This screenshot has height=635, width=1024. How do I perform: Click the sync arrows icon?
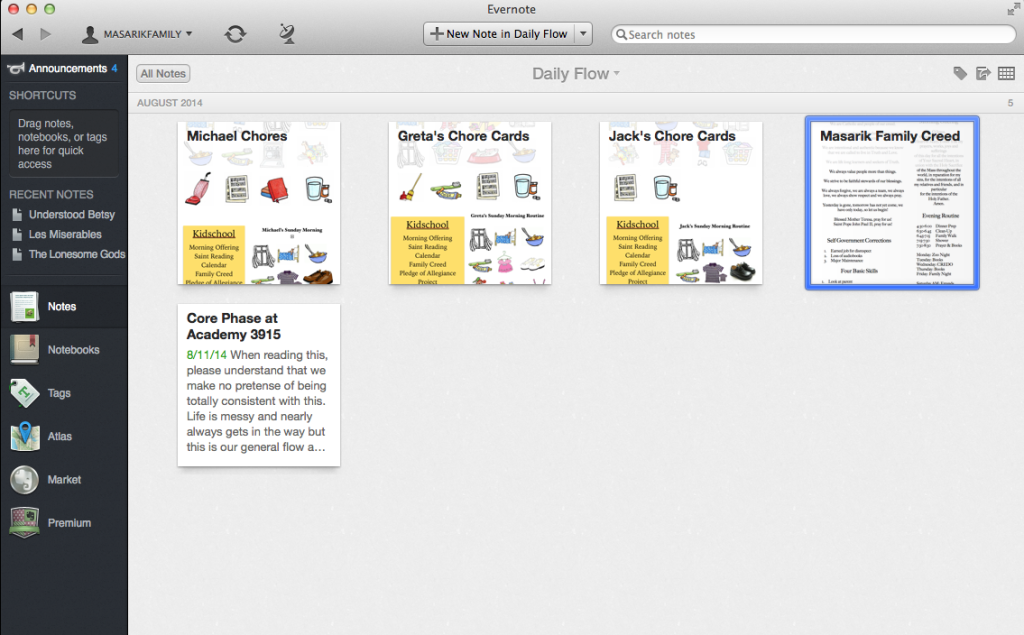pyautogui.click(x=235, y=34)
